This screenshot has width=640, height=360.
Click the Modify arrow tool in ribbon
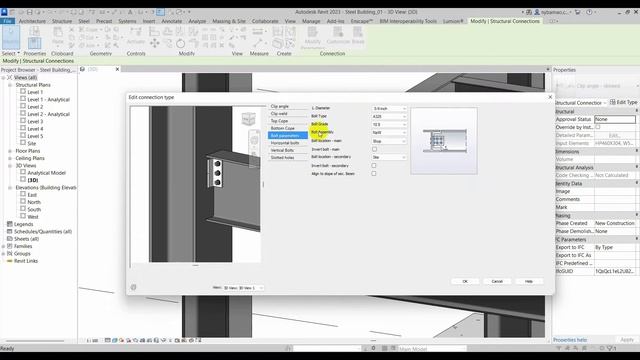pos(11,37)
